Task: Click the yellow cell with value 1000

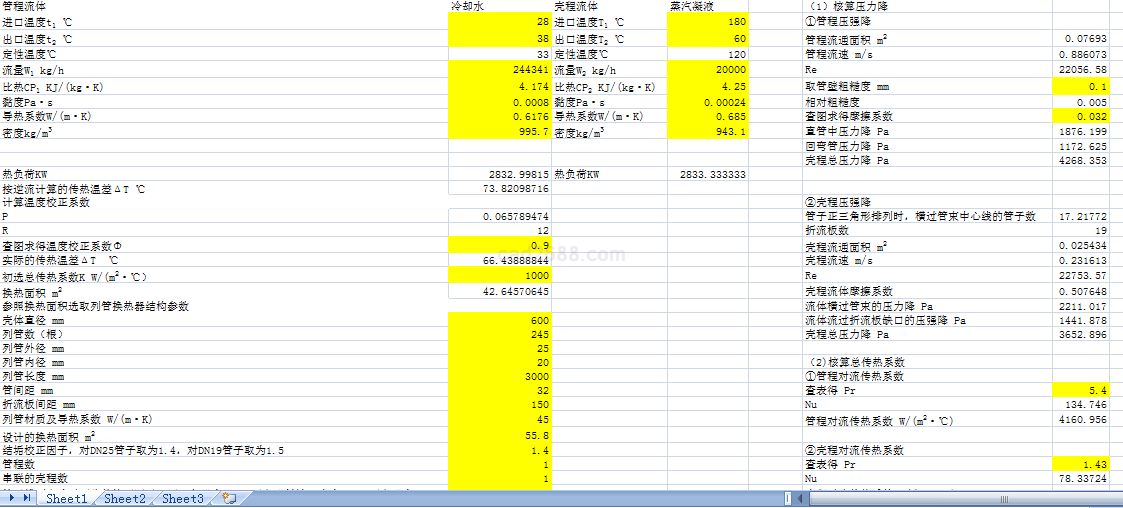Action: 500,275
